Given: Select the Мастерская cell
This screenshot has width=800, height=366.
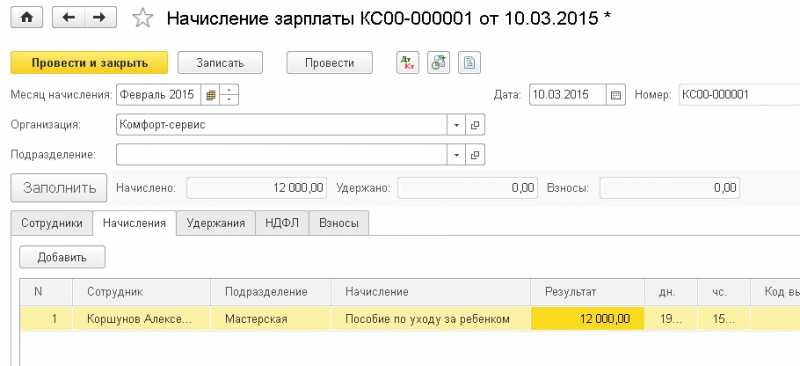Looking at the screenshot, I should click(x=271, y=319).
